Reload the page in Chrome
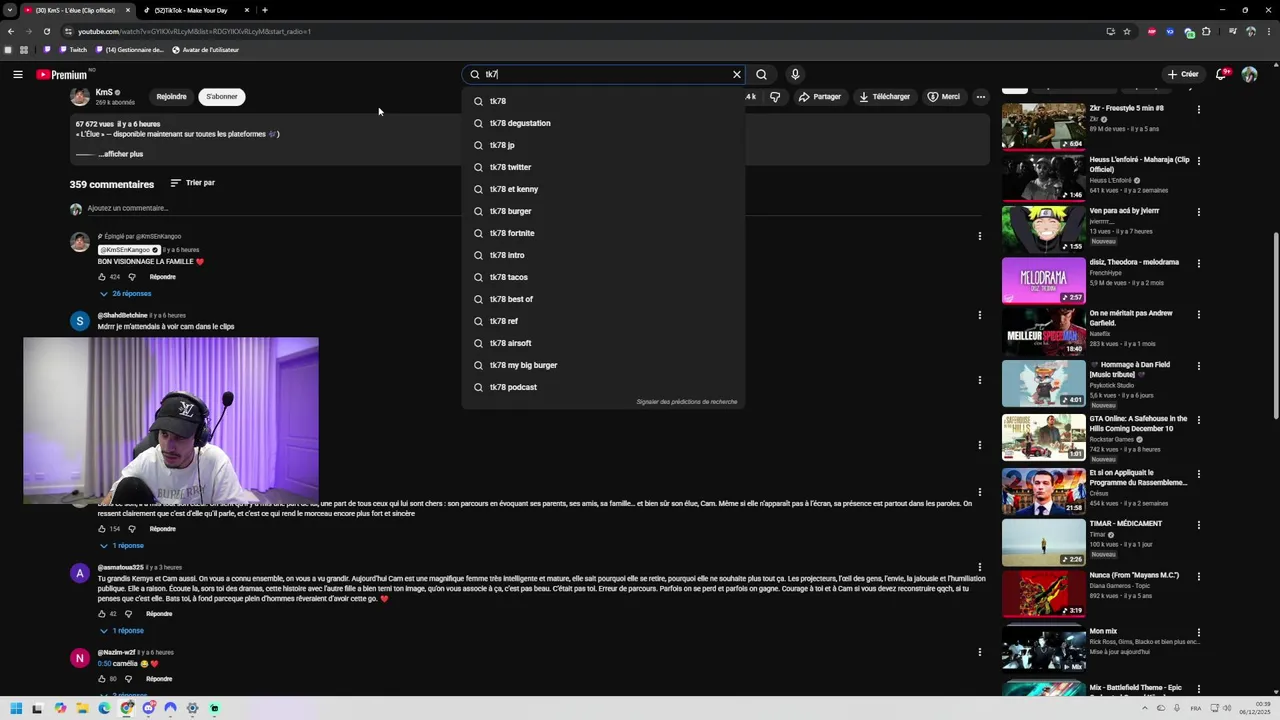This screenshot has width=1280, height=720. click(46, 31)
